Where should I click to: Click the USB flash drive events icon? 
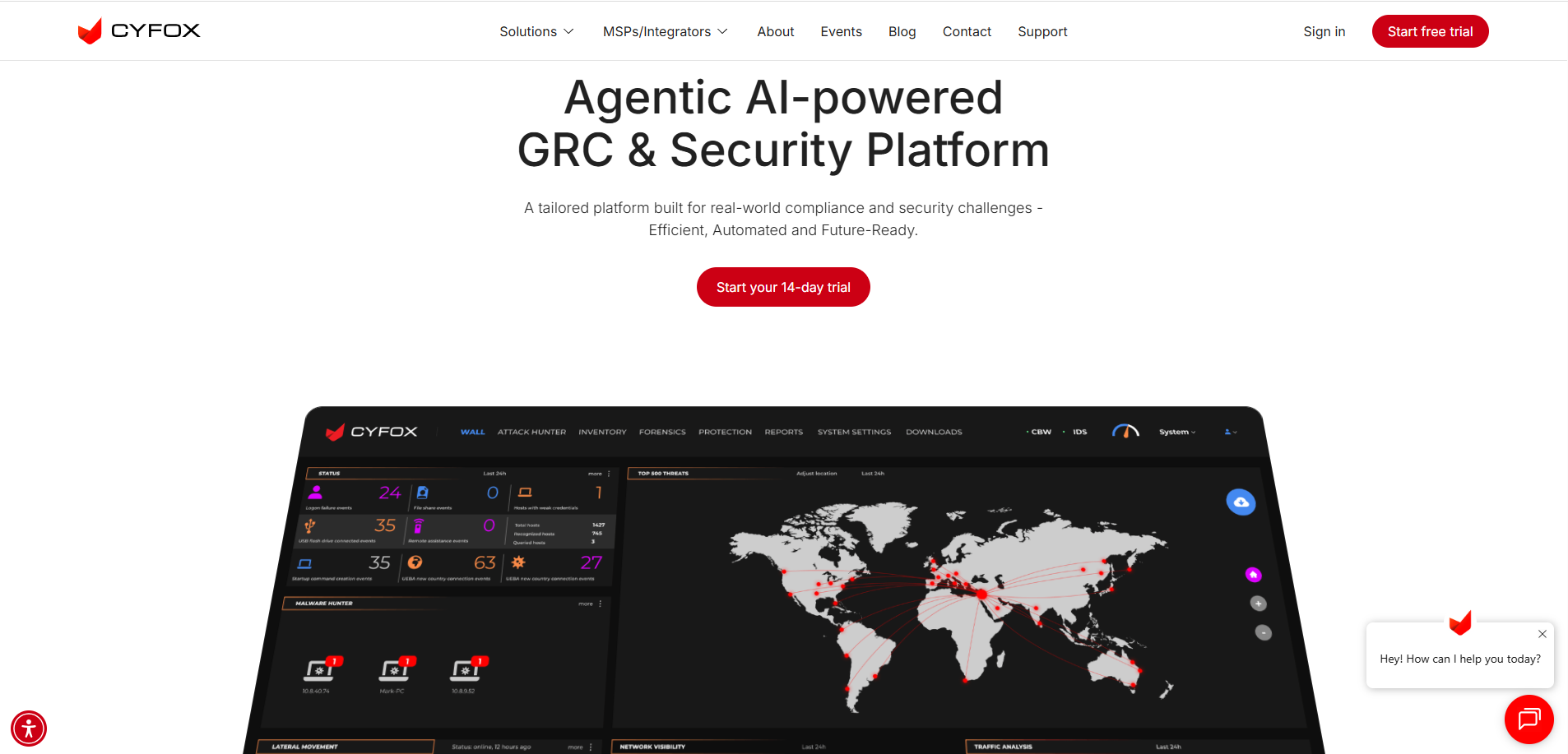[x=310, y=525]
